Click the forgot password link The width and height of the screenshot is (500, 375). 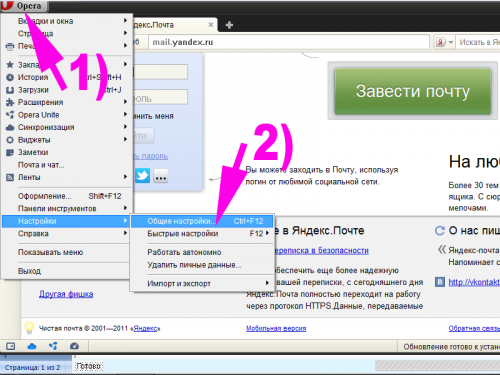pos(151,156)
